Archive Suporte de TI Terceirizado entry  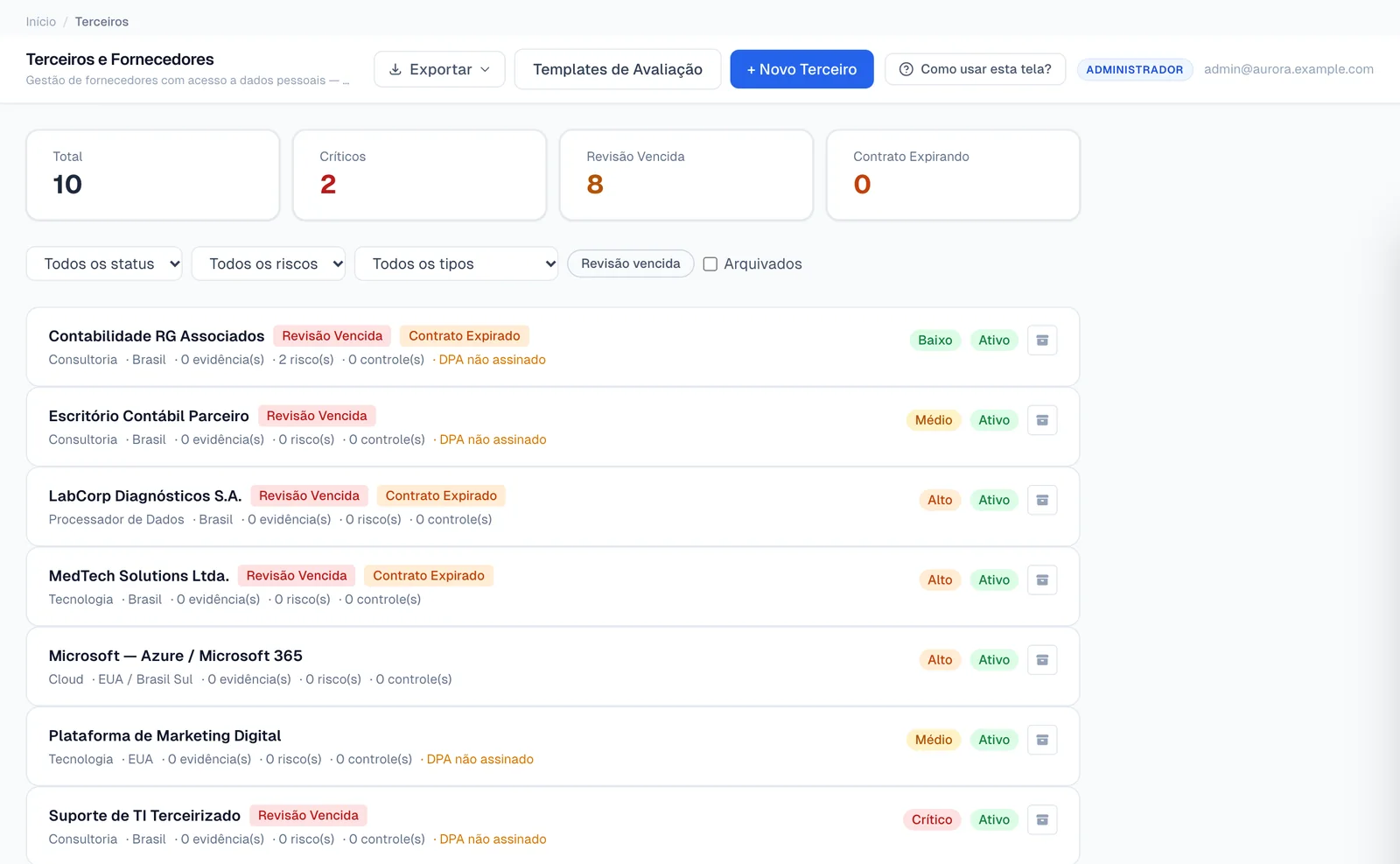pos(1042,819)
